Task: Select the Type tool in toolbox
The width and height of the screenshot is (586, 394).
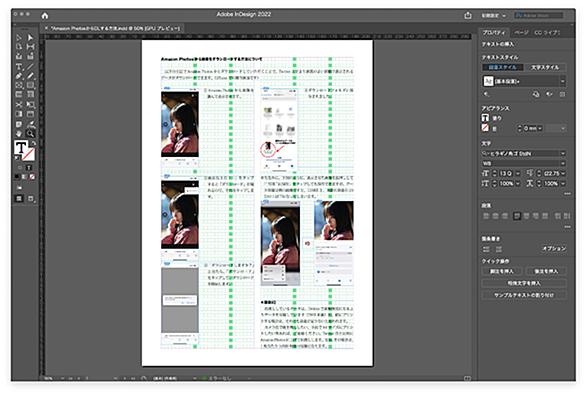Action: click(x=19, y=67)
